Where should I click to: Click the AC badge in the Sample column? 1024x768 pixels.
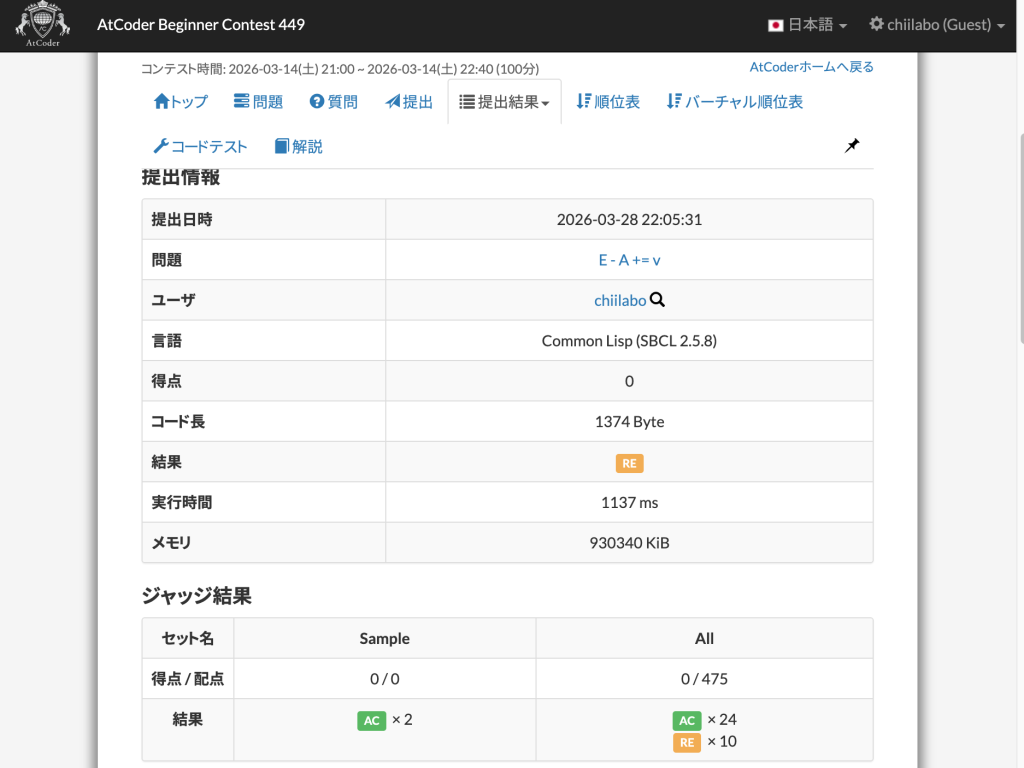pyautogui.click(x=372, y=720)
